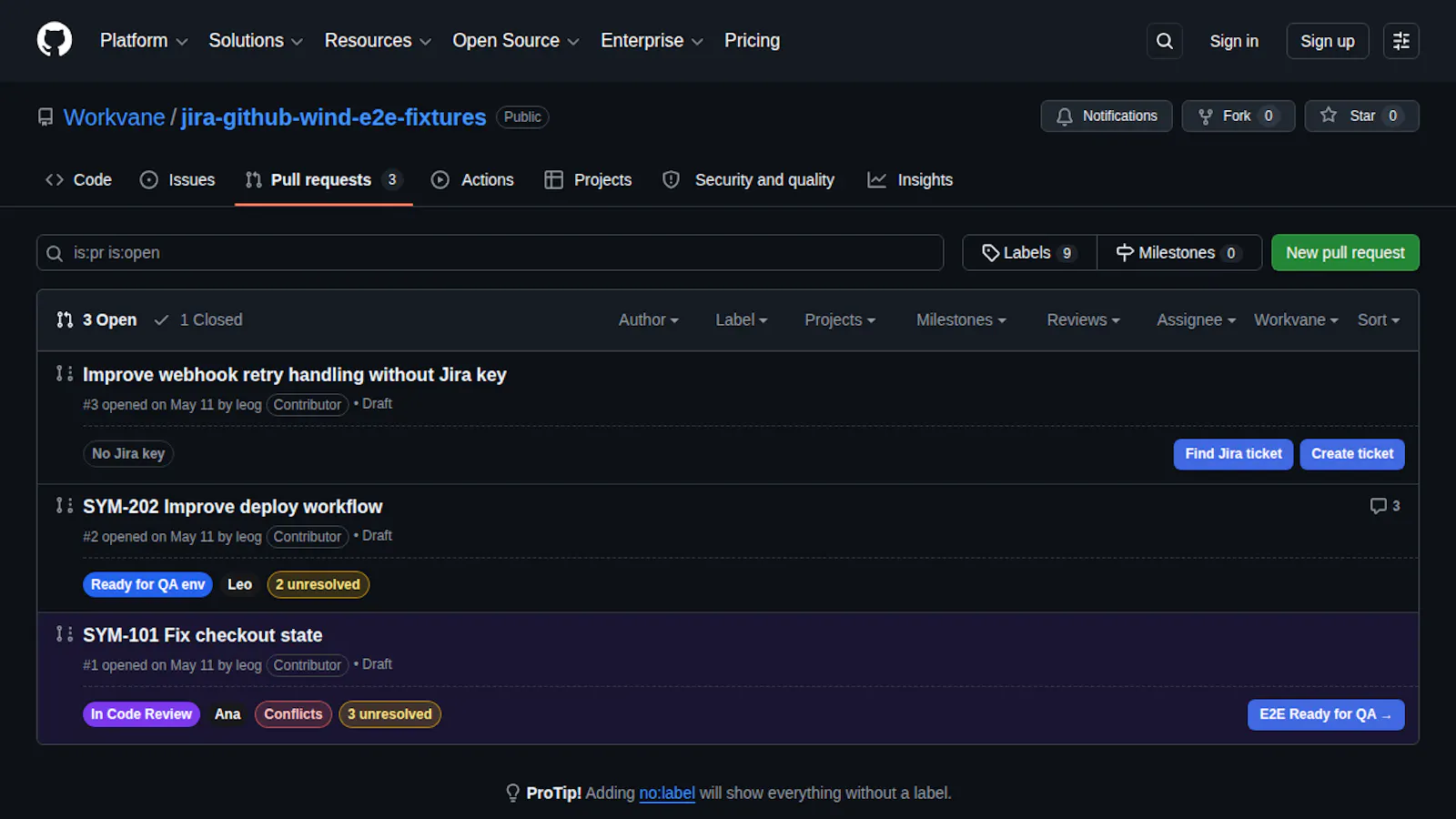Click Find Jira ticket button
The image size is (1456, 819).
point(1233,454)
